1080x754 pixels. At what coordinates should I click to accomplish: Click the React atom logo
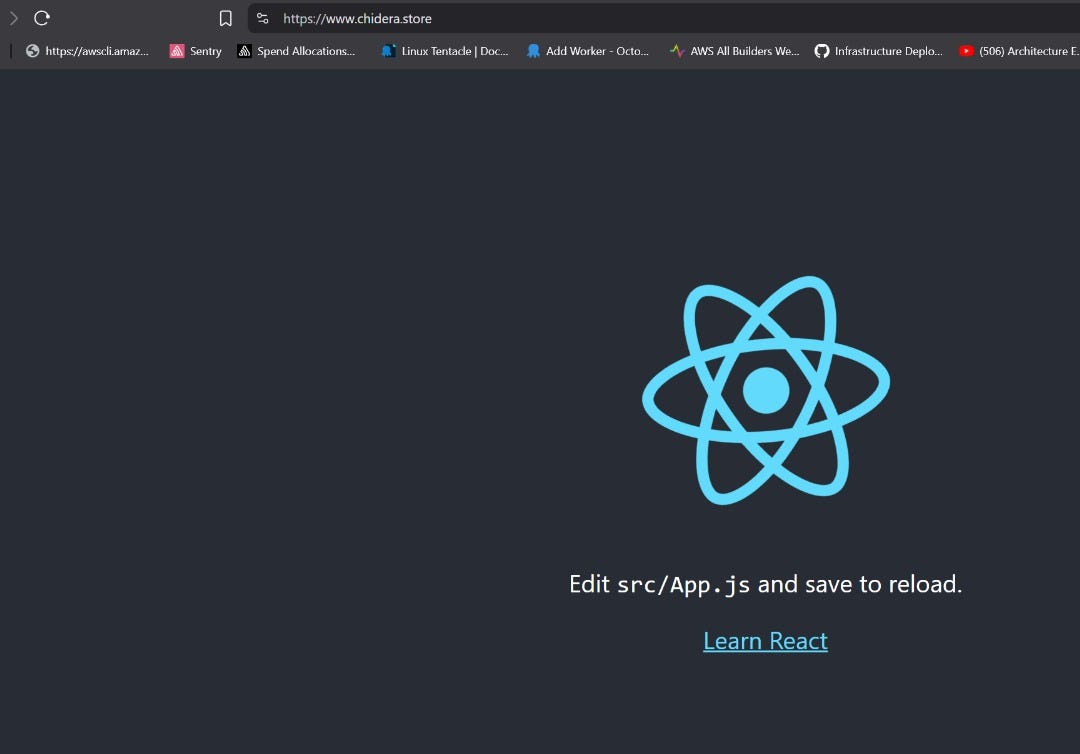tap(766, 390)
